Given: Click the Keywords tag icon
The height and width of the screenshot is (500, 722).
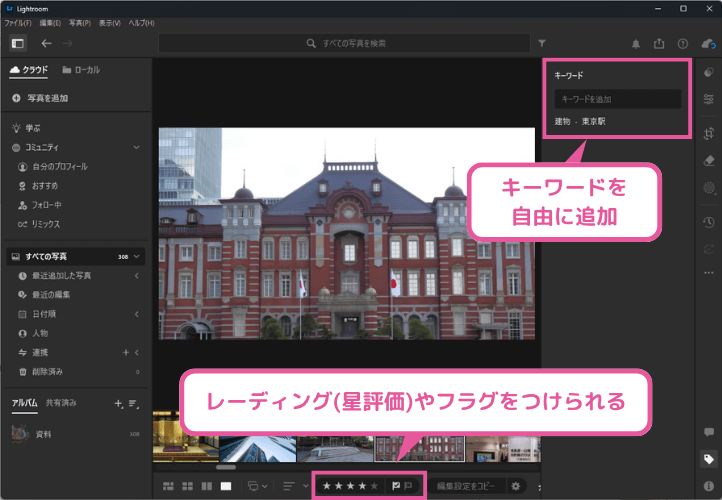Looking at the screenshot, I should [x=709, y=460].
